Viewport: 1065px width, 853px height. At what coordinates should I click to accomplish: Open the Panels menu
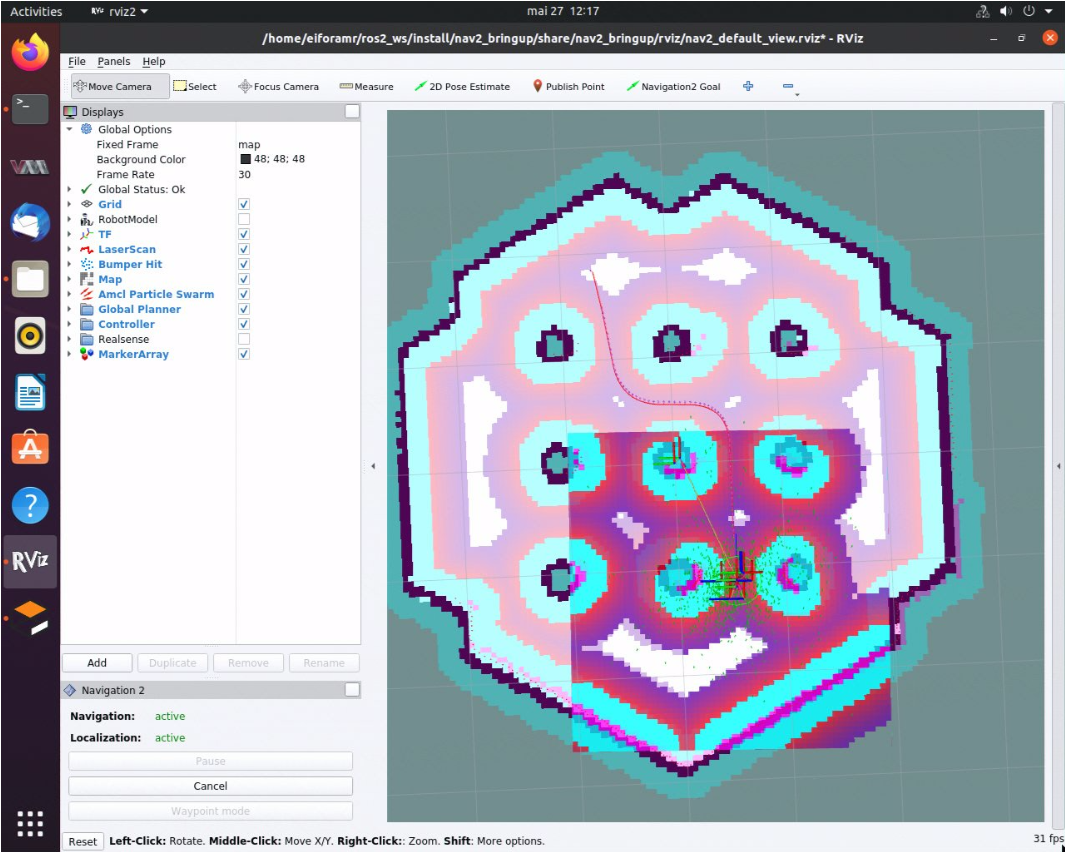pos(114,62)
